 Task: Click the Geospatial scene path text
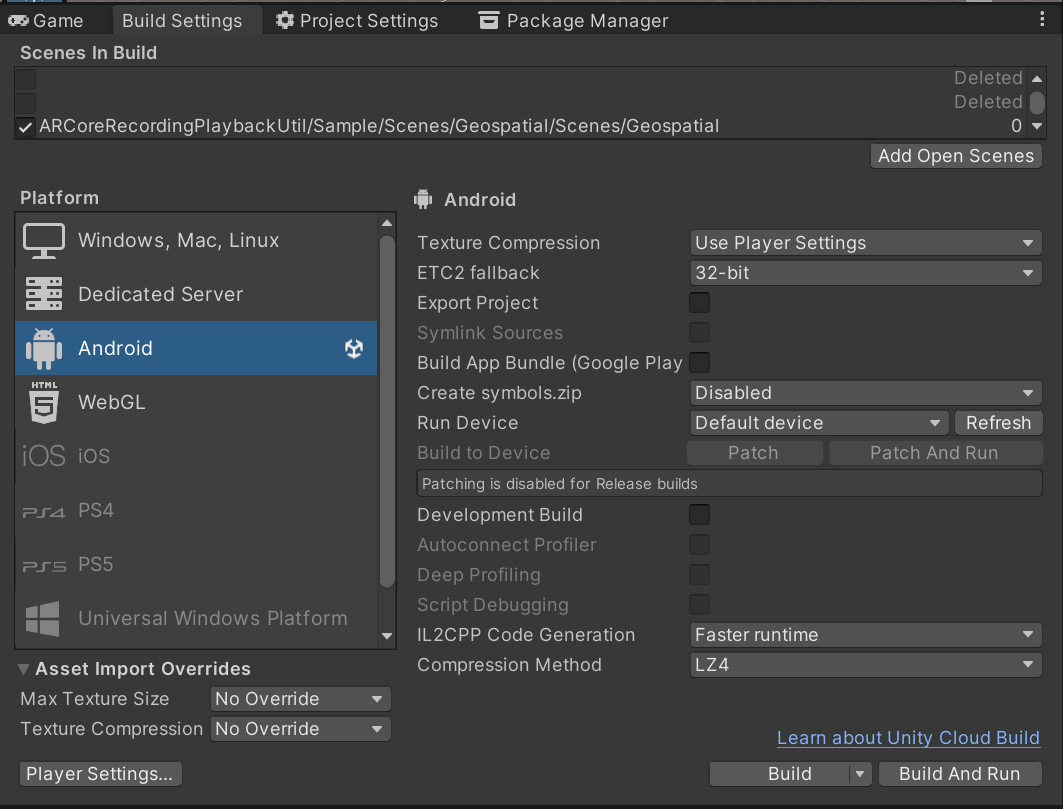[379, 126]
